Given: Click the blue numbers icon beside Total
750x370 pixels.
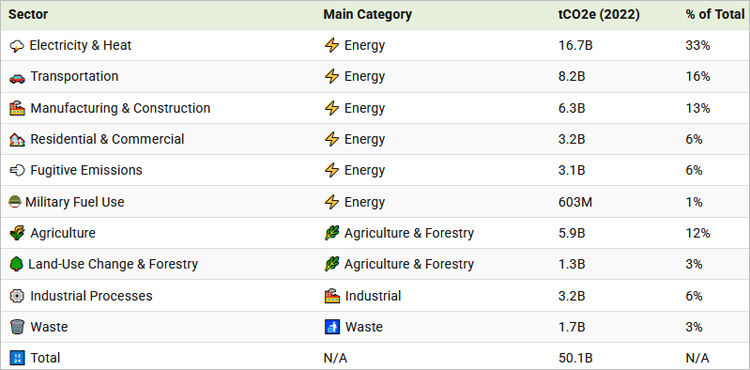Looking at the screenshot, I should click(x=17, y=358).
